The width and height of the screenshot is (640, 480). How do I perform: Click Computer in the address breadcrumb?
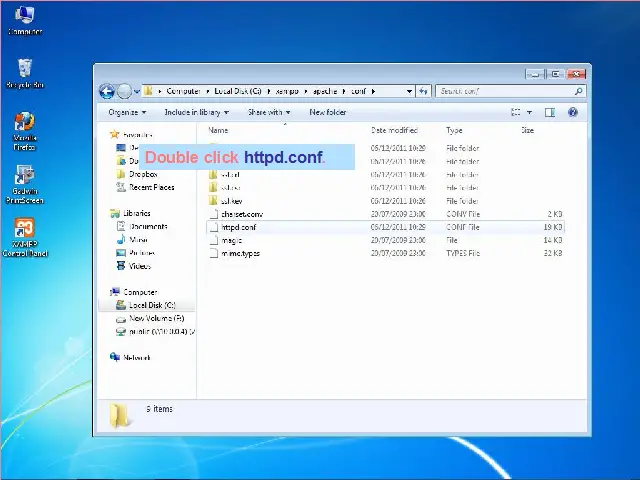tap(183, 91)
